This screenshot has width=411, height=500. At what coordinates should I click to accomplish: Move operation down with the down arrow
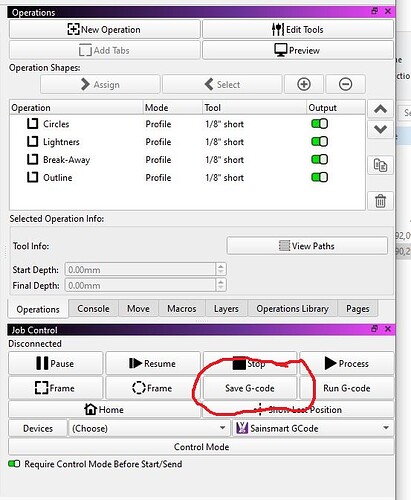click(x=380, y=129)
